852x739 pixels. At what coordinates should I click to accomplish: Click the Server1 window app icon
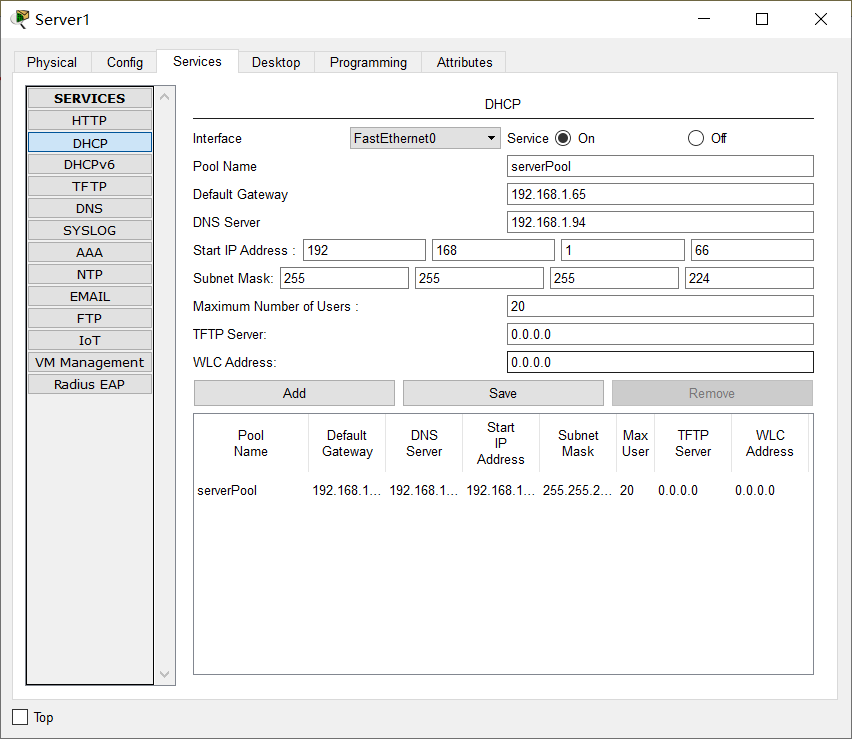pyautogui.click(x=20, y=19)
